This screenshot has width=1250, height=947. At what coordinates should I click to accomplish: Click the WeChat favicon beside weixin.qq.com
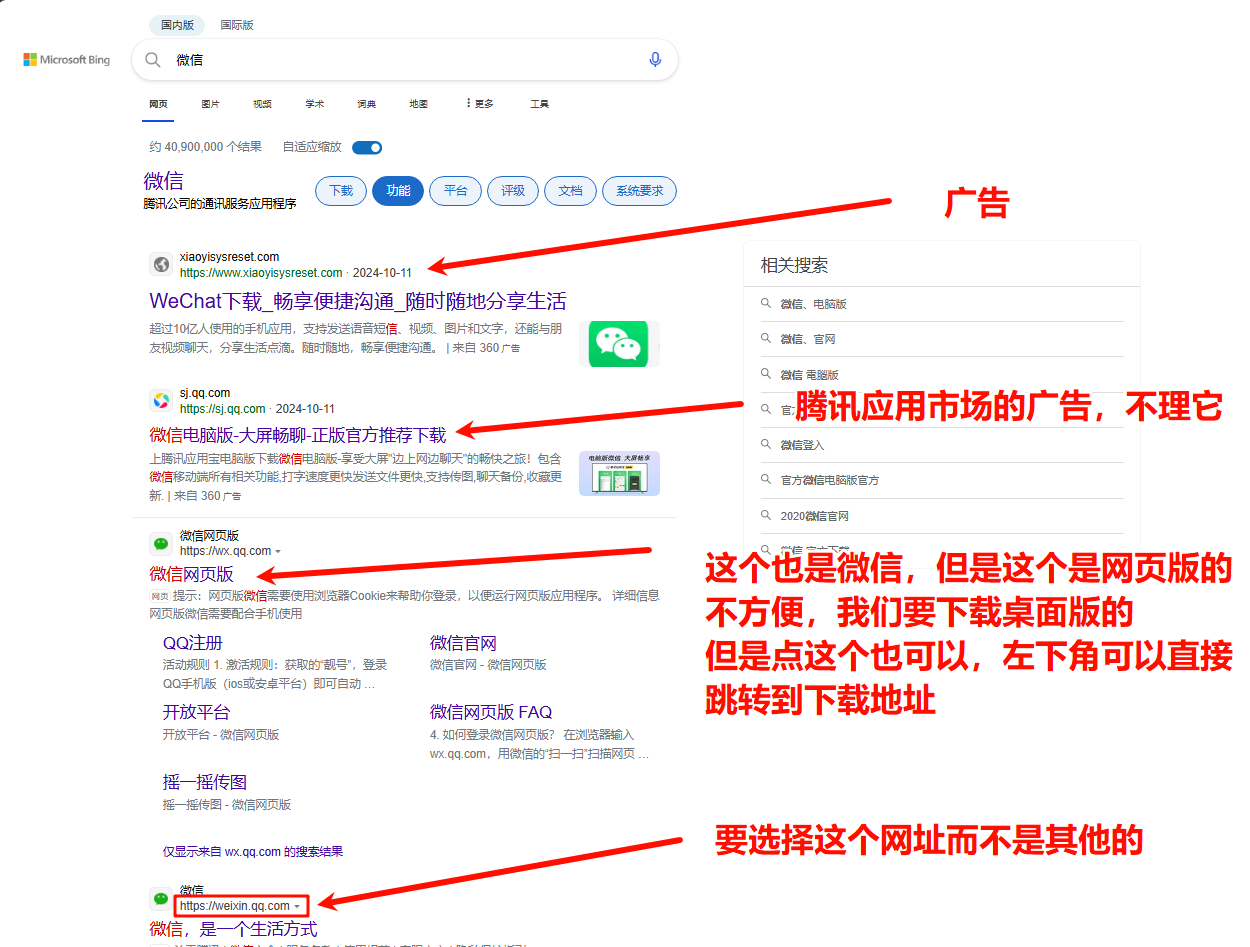coord(161,898)
